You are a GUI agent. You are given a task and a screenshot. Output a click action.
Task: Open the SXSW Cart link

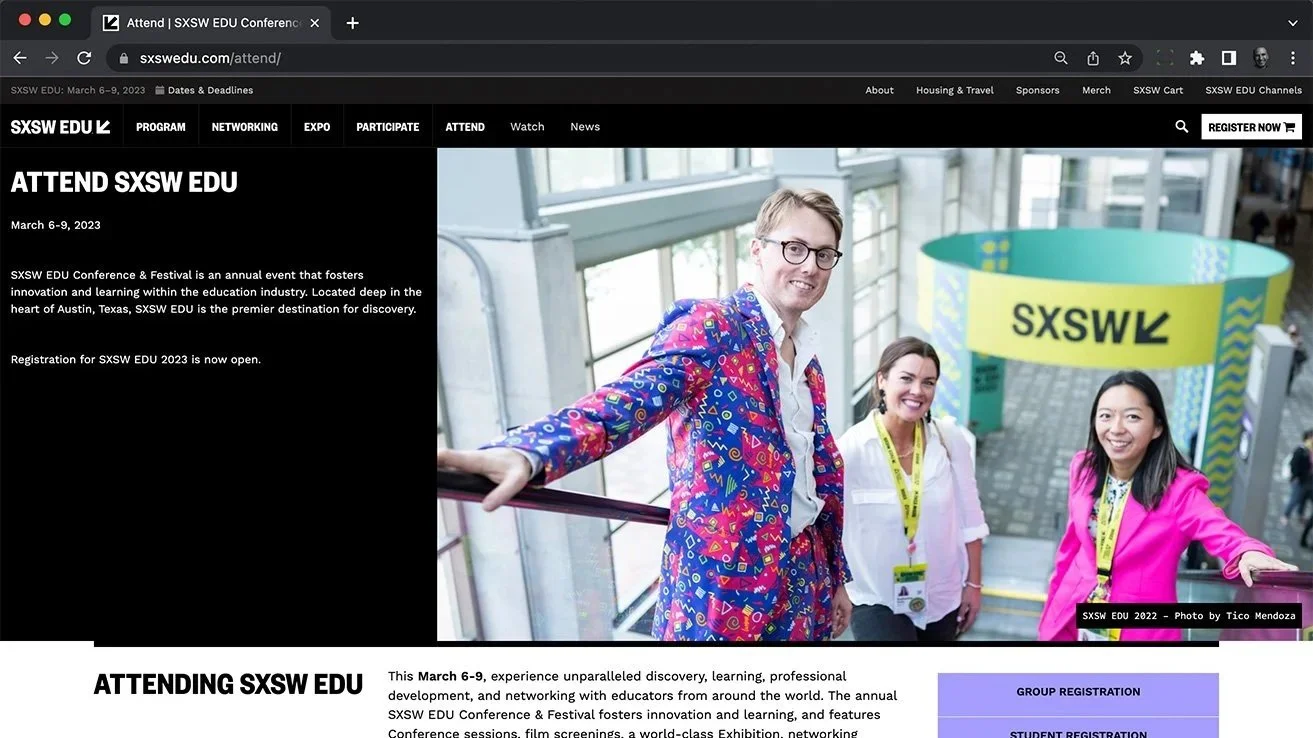1158,90
